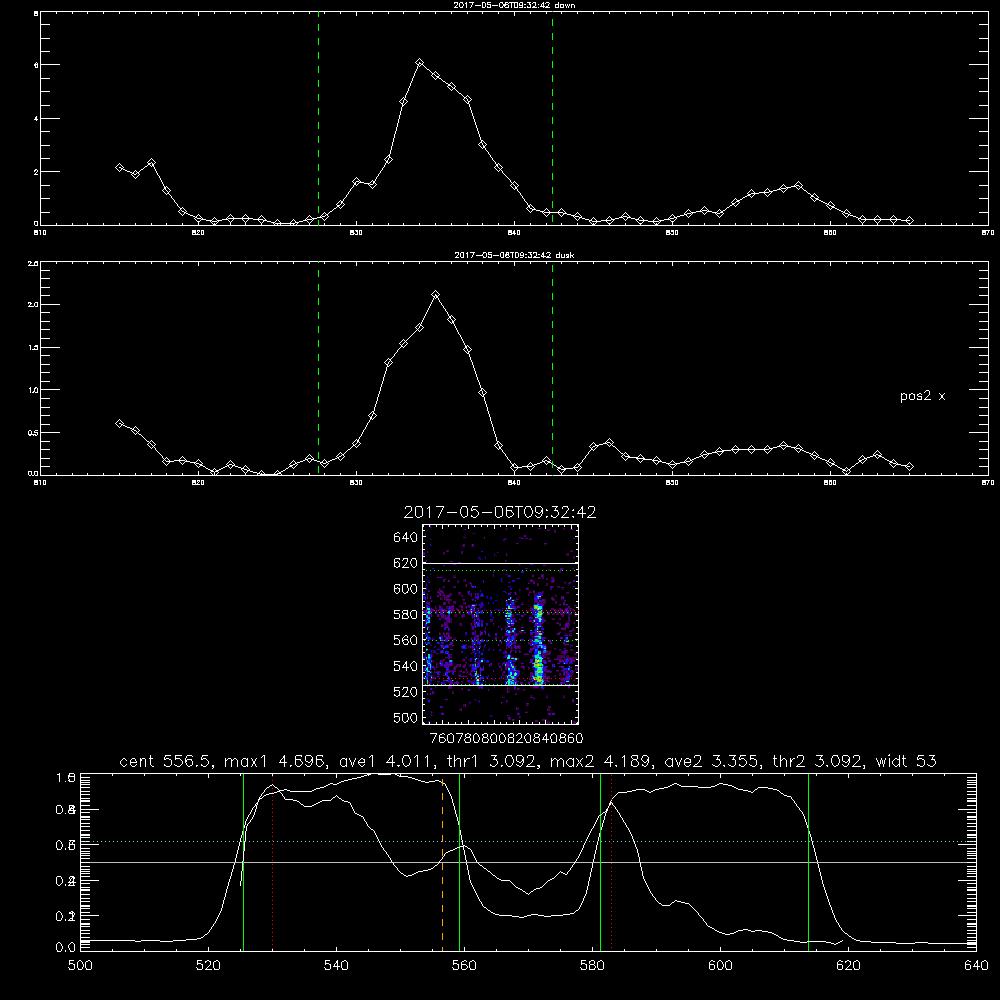Click the highest diamond point of the dawn curve
Image resolution: width=1000 pixels, height=1000 pixels.
pos(419,62)
